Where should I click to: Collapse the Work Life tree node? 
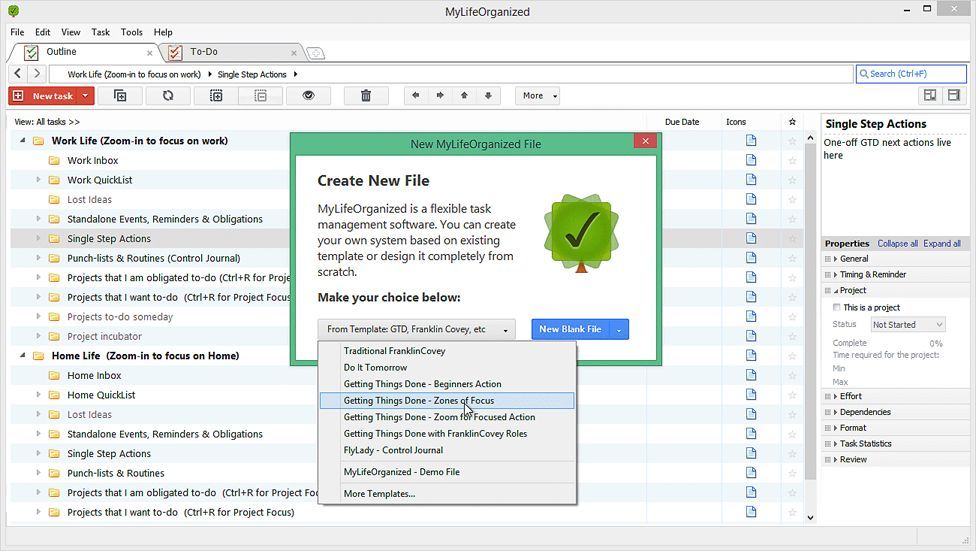(22, 141)
